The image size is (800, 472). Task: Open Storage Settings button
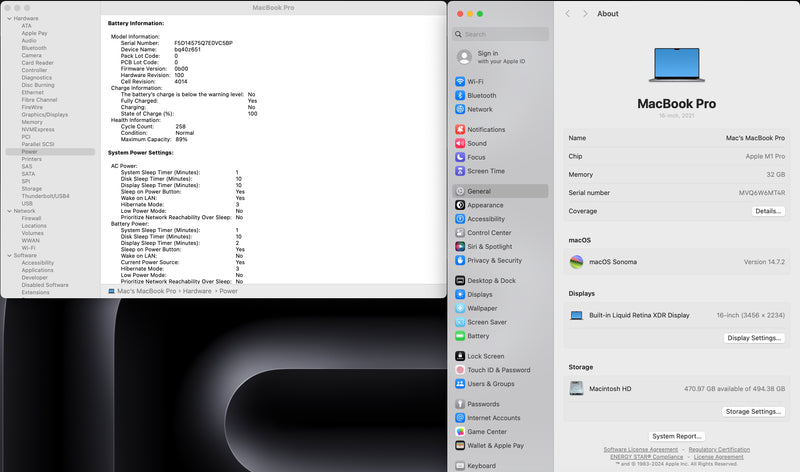pyautogui.click(x=753, y=411)
